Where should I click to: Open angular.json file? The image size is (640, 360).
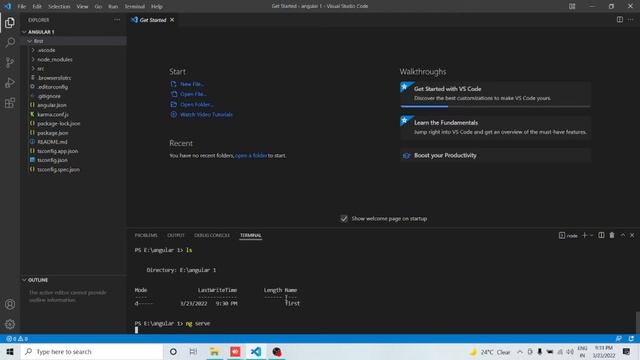[52, 105]
